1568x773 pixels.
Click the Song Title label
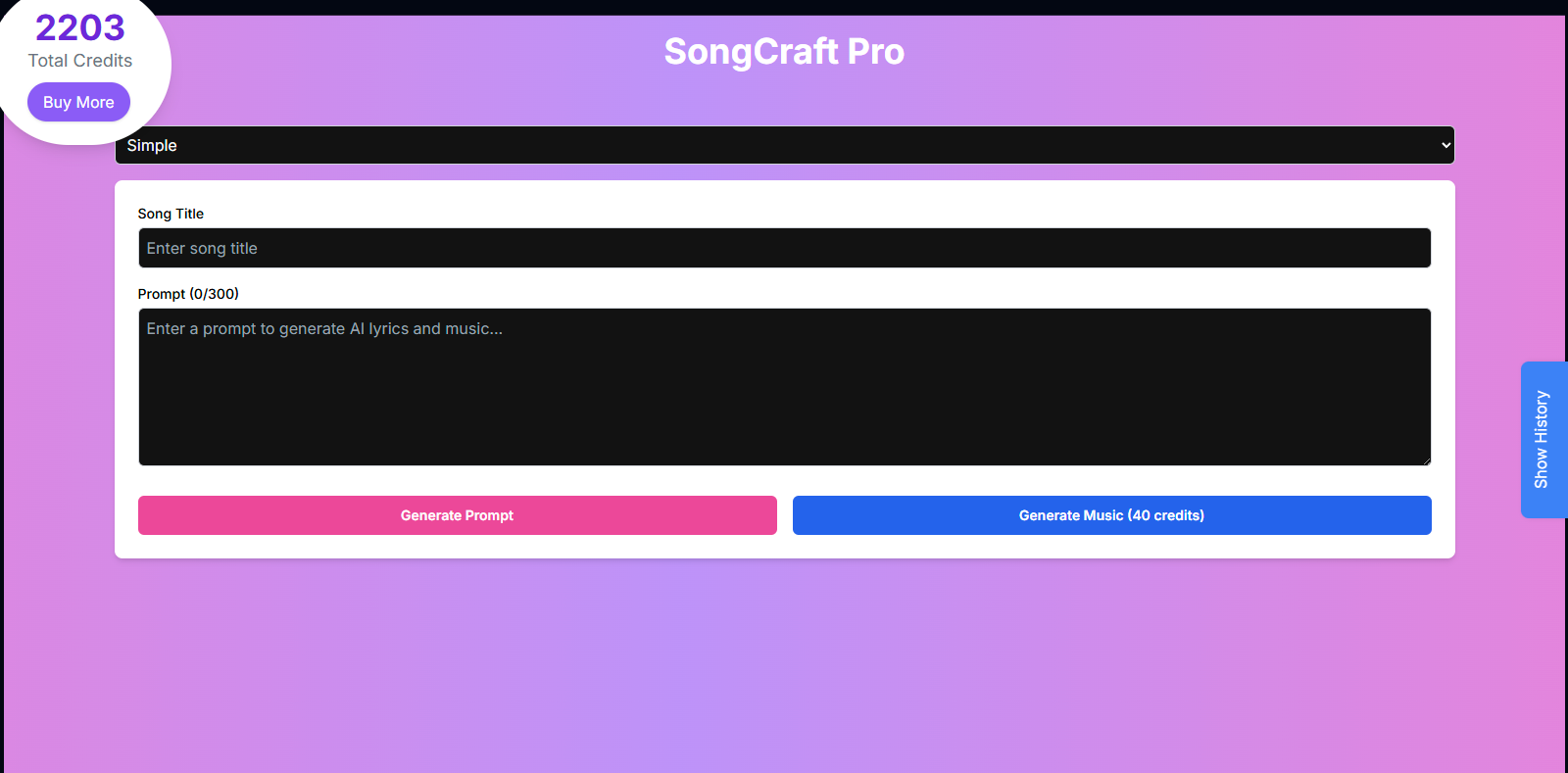pos(171,214)
